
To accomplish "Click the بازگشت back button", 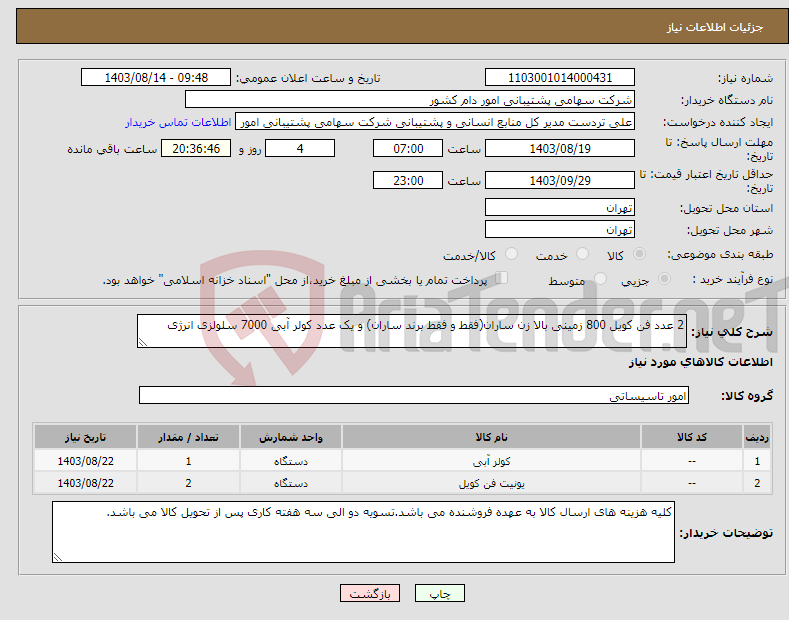I will click(370, 594).
